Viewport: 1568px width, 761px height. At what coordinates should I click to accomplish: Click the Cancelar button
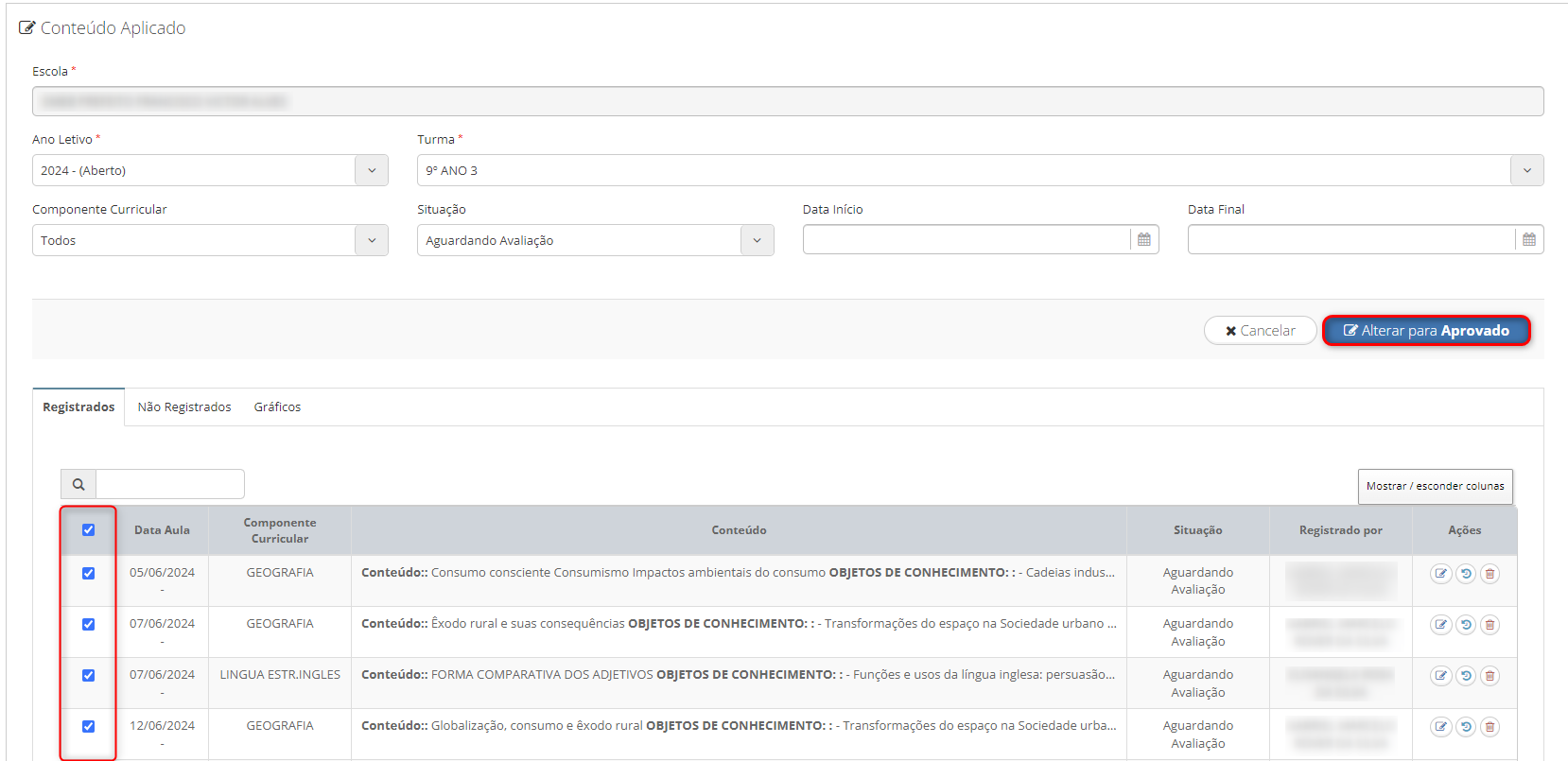pyautogui.click(x=1260, y=331)
